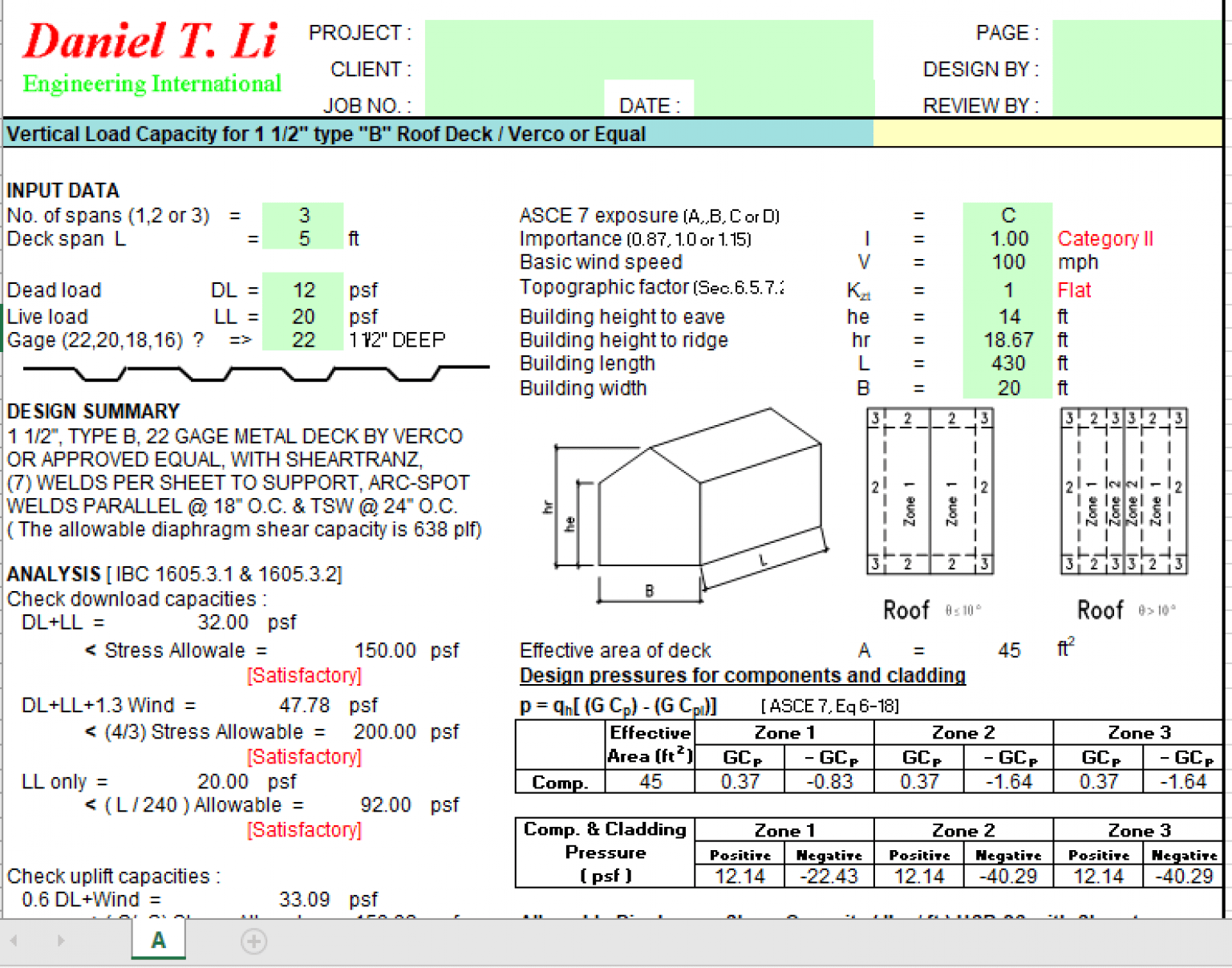The image size is (1232, 968).
Task: Click the Roof zone diagram for θ ≤ 10°
Action: point(930,491)
